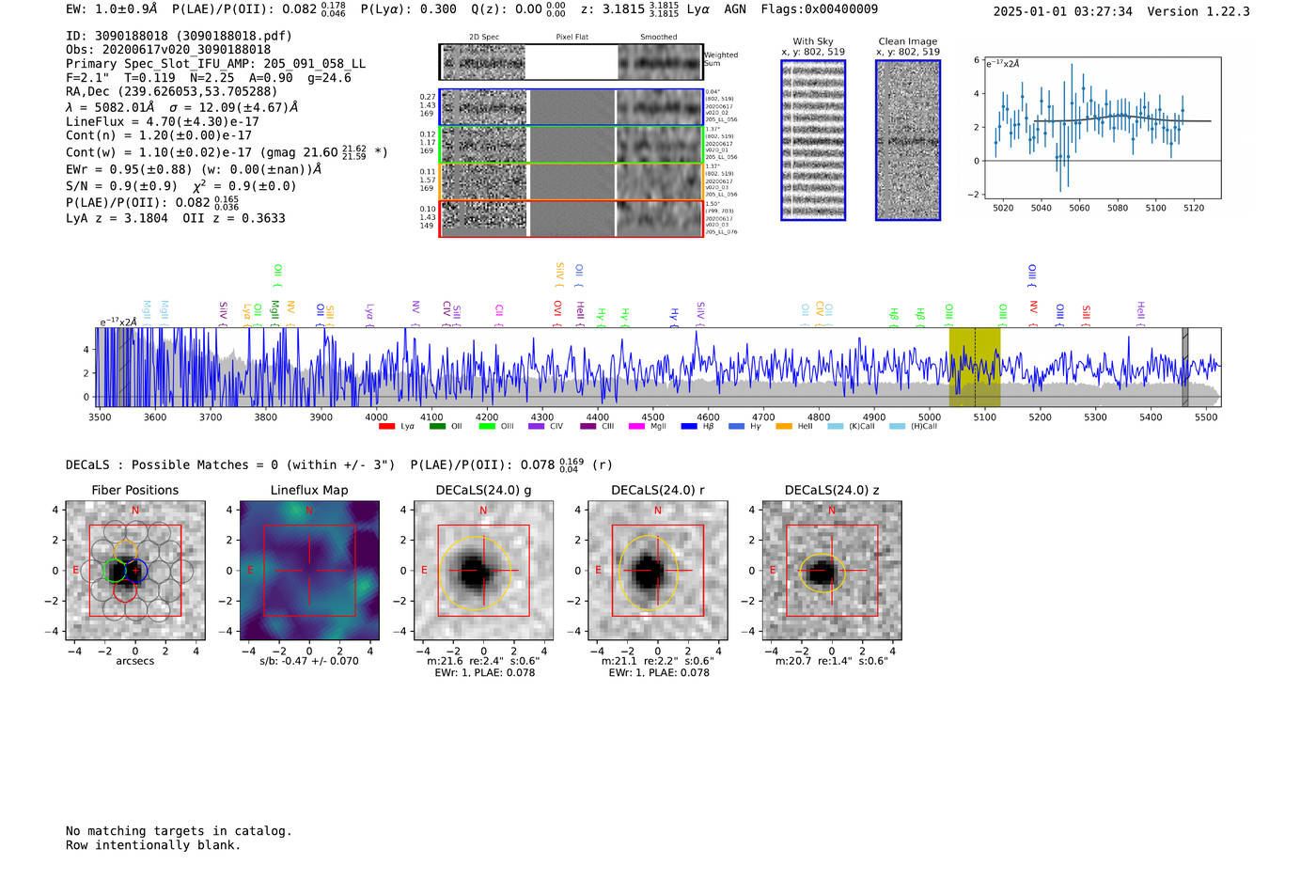Open the DECaLS(24.0) r cutout
This screenshot has width=1316, height=896.
point(658,571)
